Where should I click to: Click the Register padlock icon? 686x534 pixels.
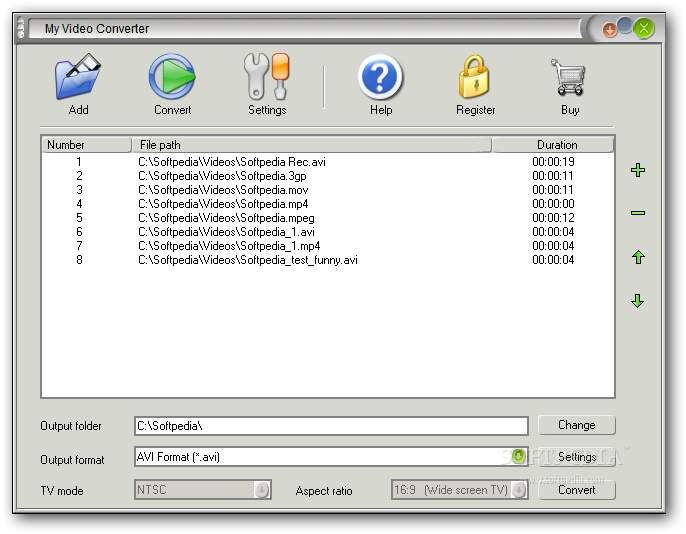(474, 77)
